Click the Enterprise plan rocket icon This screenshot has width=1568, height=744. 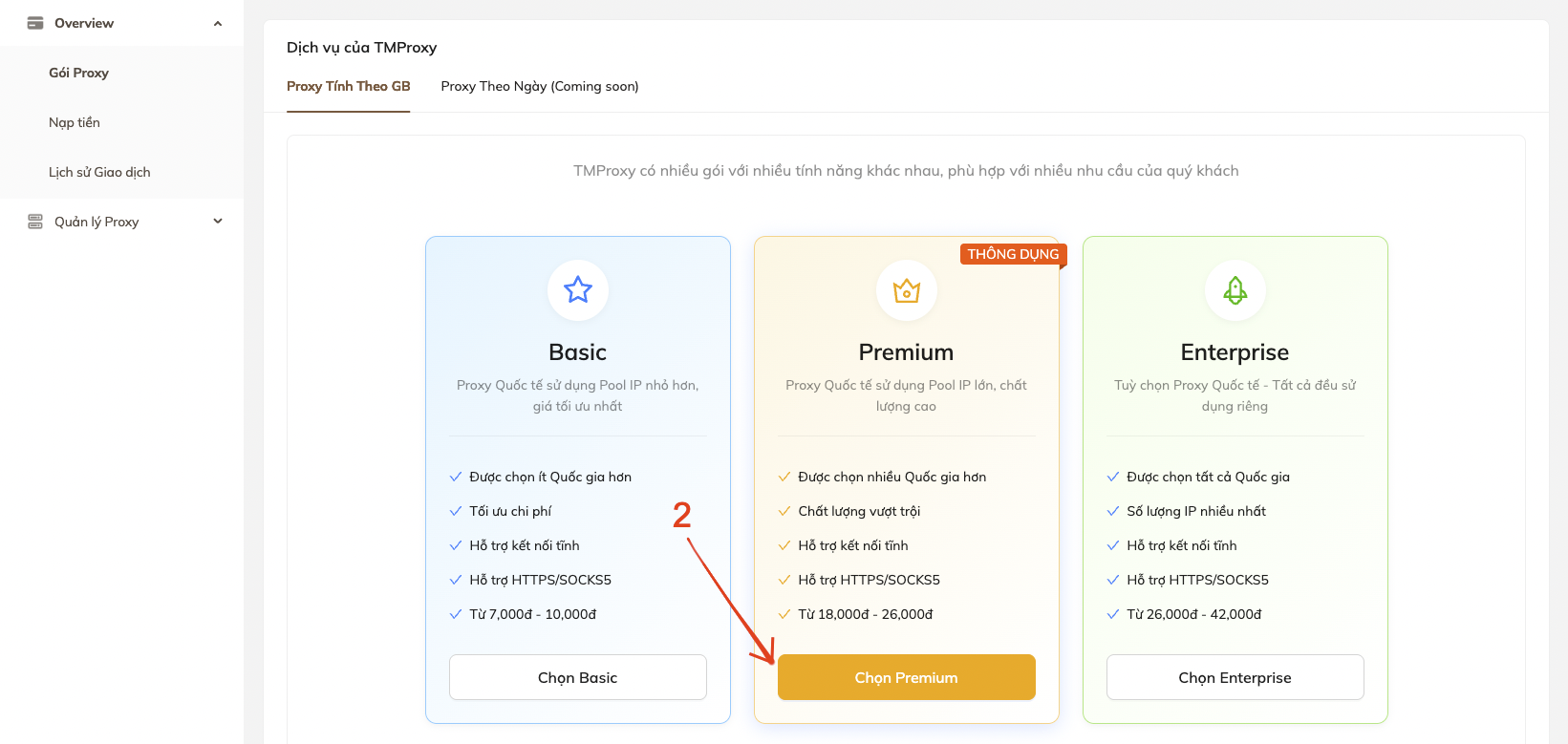point(1235,290)
